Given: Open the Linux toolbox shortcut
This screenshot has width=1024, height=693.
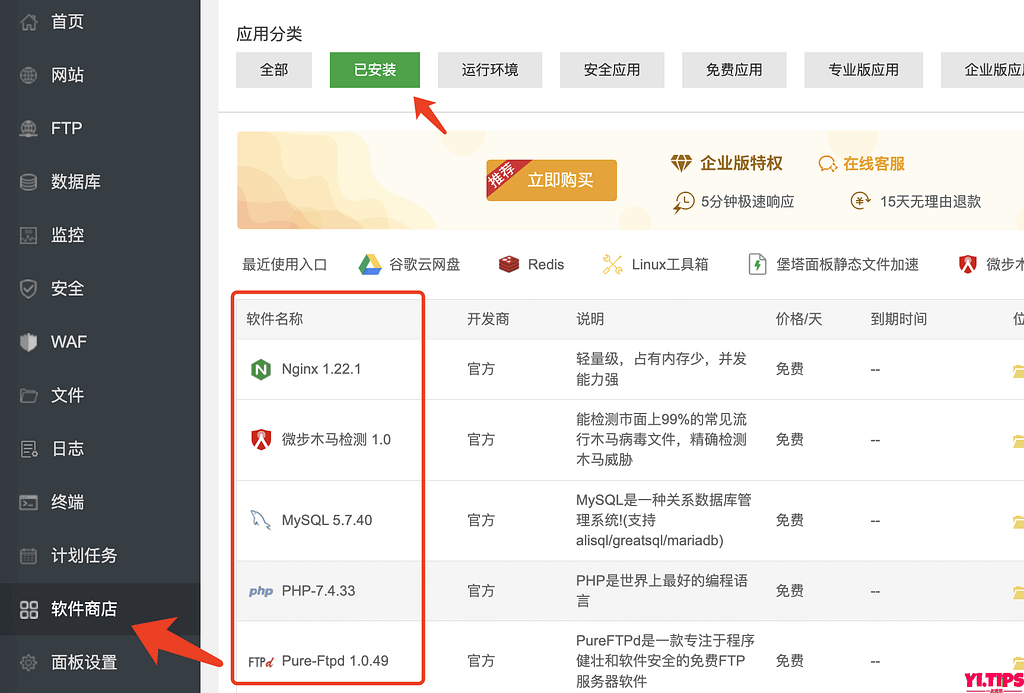Looking at the screenshot, I should click(x=655, y=264).
